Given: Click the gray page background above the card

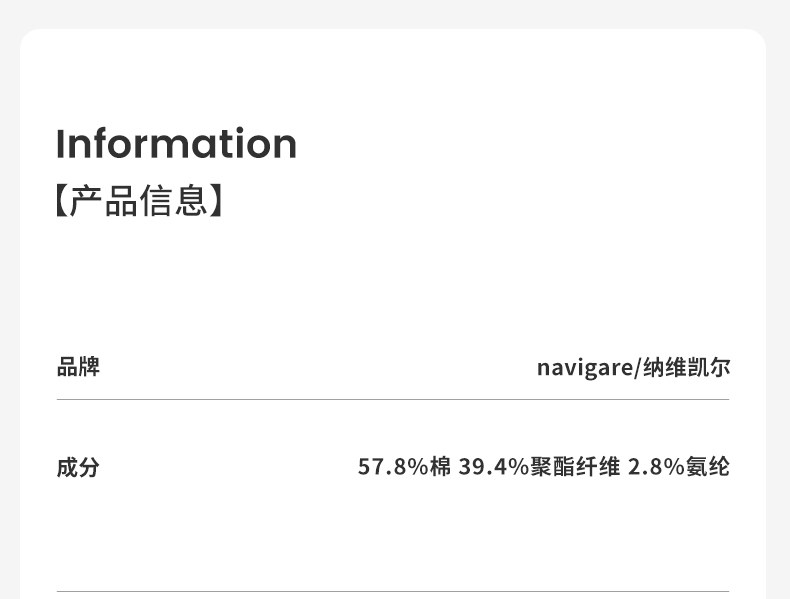Looking at the screenshot, I should tap(393, 13).
